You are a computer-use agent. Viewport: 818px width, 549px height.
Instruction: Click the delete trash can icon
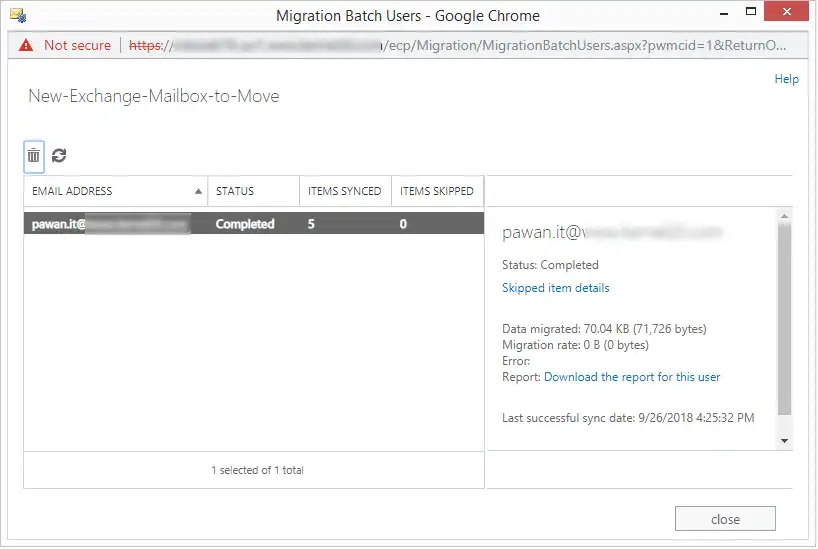tap(34, 156)
